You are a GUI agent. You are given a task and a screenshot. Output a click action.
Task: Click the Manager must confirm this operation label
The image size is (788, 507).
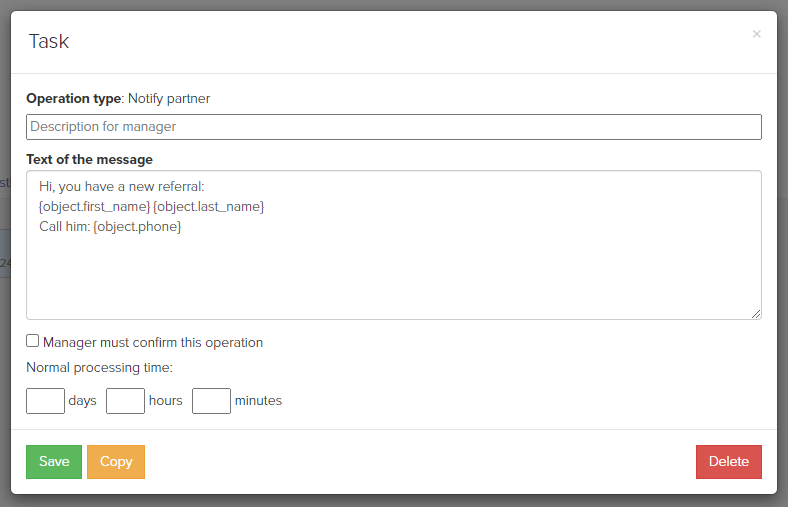point(153,343)
